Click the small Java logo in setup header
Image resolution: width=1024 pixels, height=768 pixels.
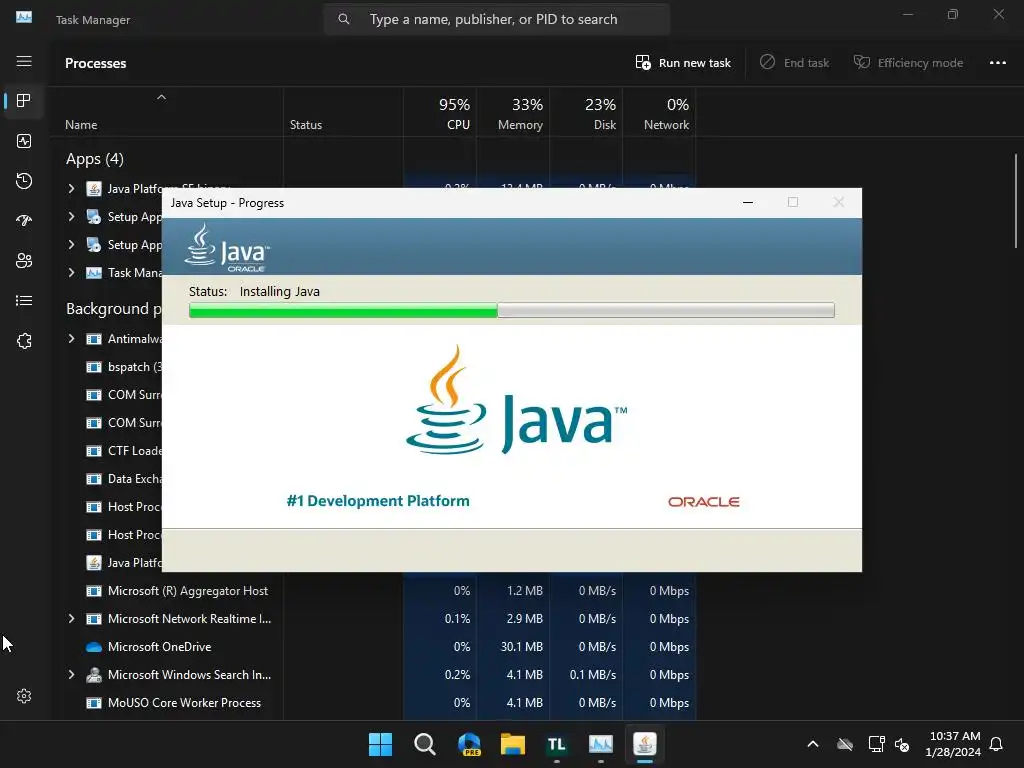point(227,248)
